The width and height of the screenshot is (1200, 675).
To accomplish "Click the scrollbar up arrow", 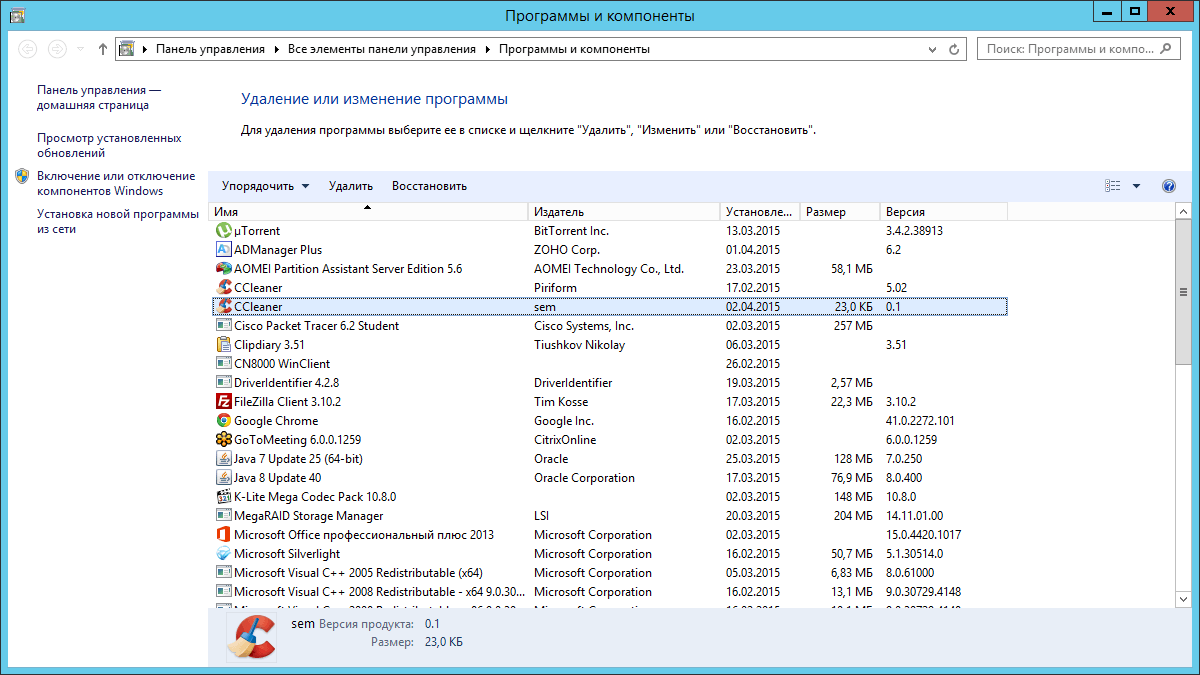I will click(1183, 211).
